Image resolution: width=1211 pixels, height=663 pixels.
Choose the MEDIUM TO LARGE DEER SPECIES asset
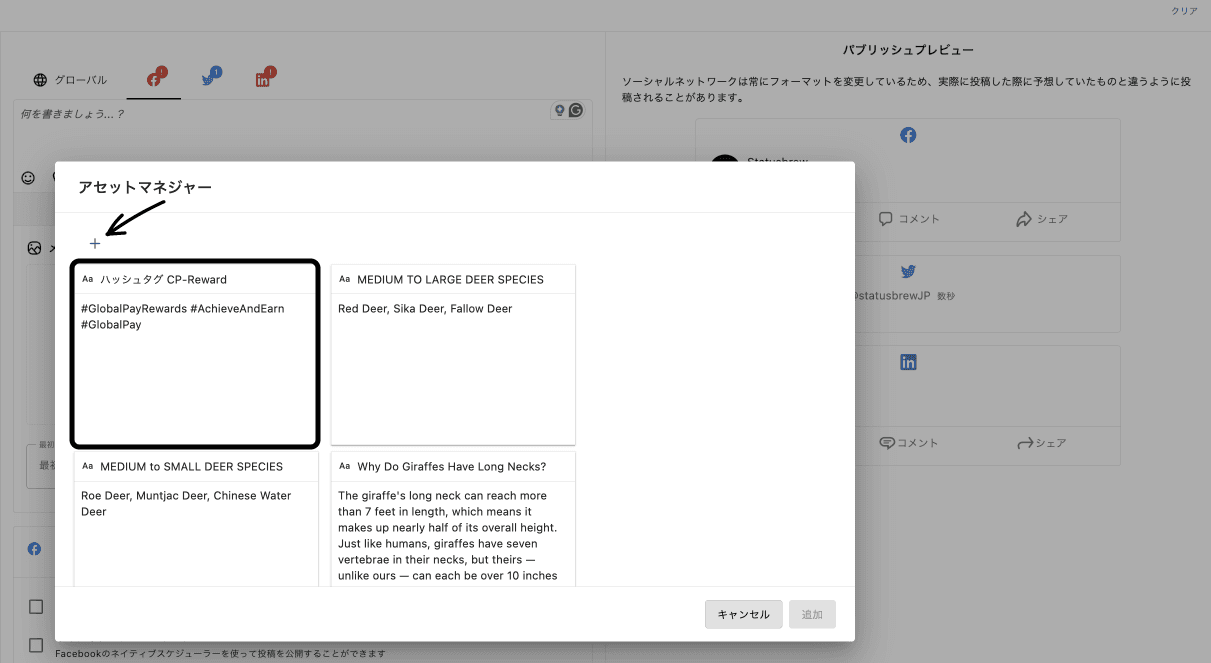pos(453,355)
